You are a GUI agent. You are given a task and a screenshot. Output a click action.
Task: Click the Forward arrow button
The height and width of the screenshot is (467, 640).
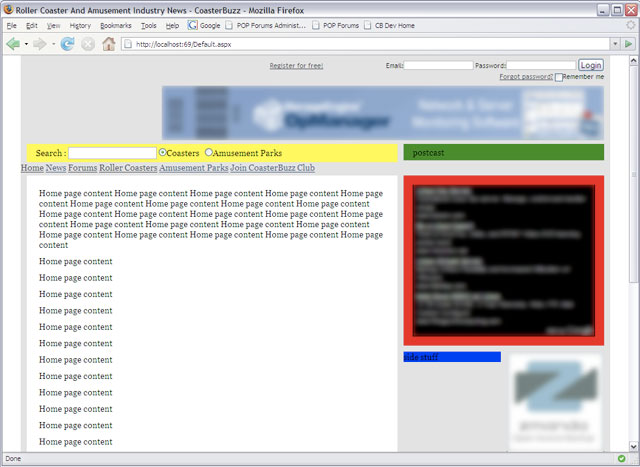click(x=40, y=44)
